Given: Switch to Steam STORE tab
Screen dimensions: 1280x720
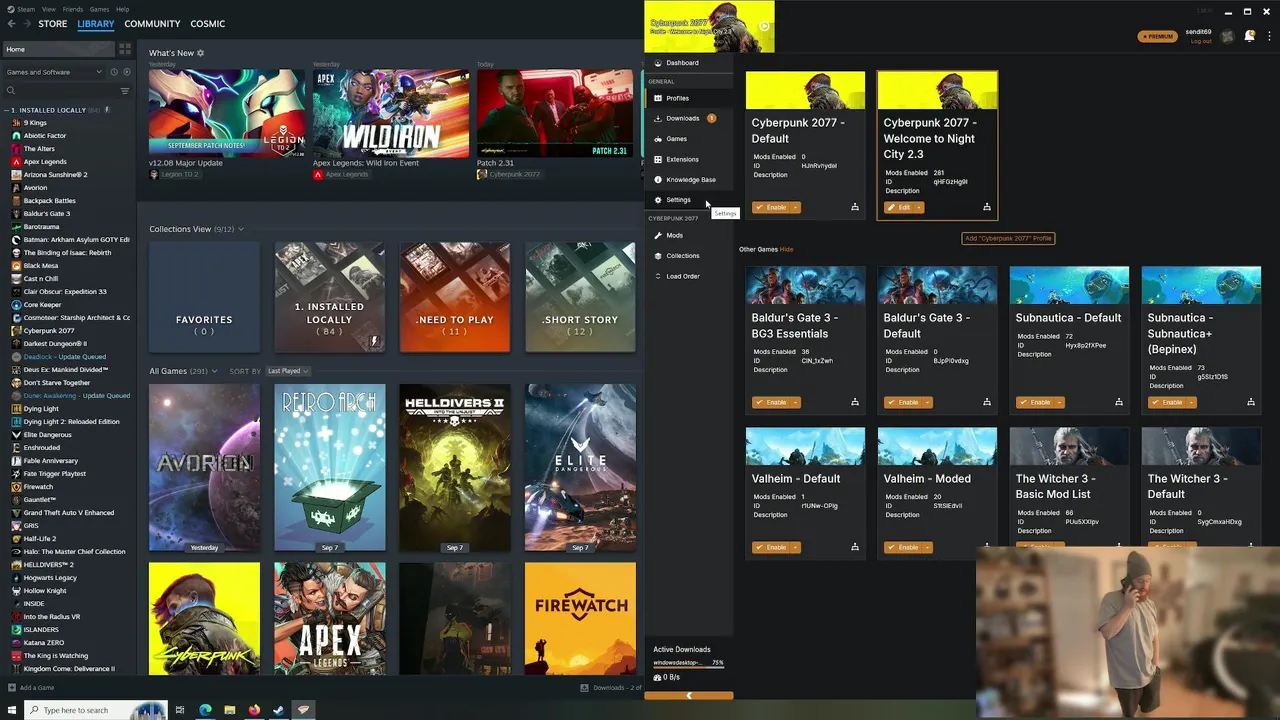Looking at the screenshot, I should tap(53, 24).
